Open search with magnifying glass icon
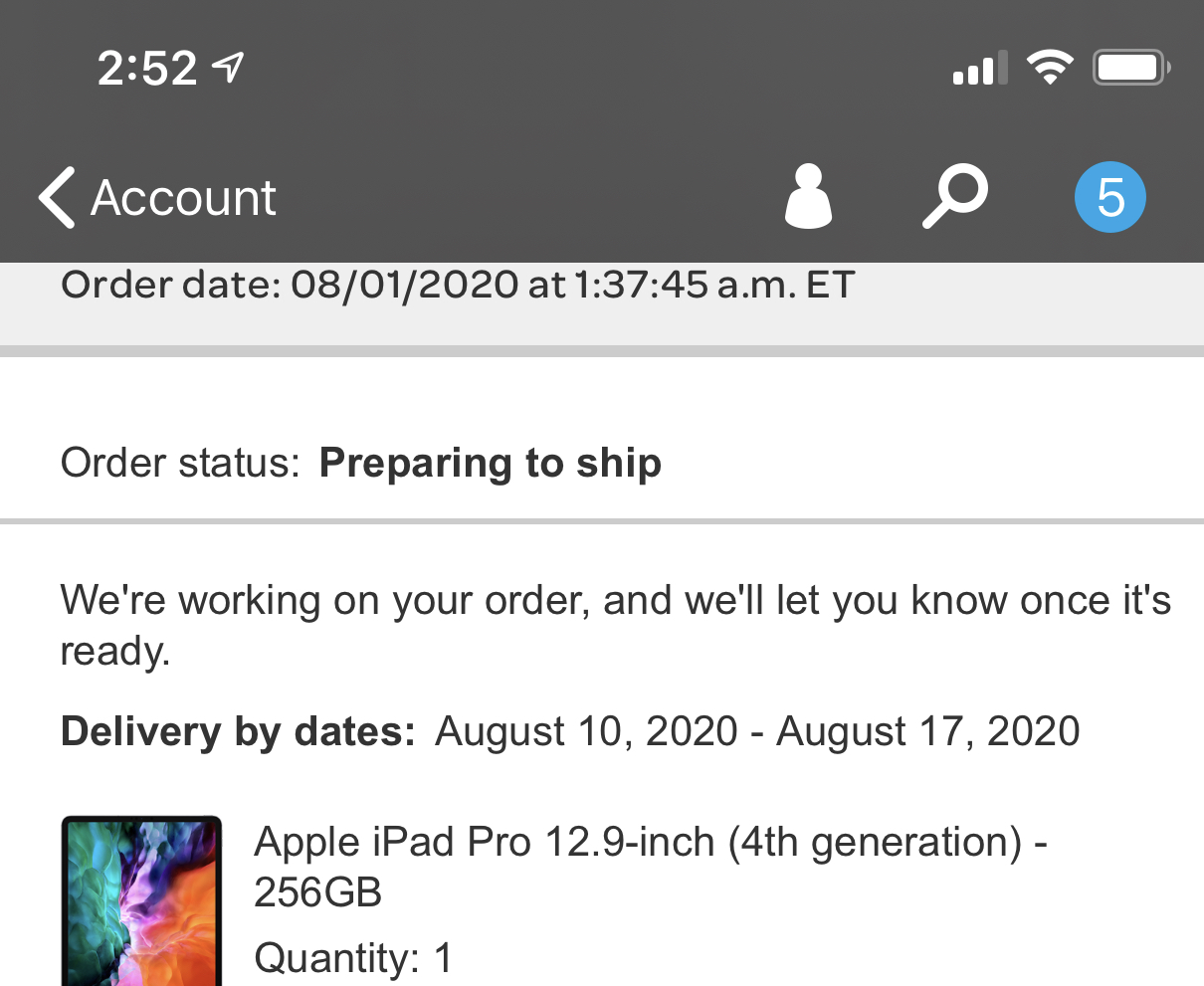This screenshot has width=1204, height=986. 954,197
